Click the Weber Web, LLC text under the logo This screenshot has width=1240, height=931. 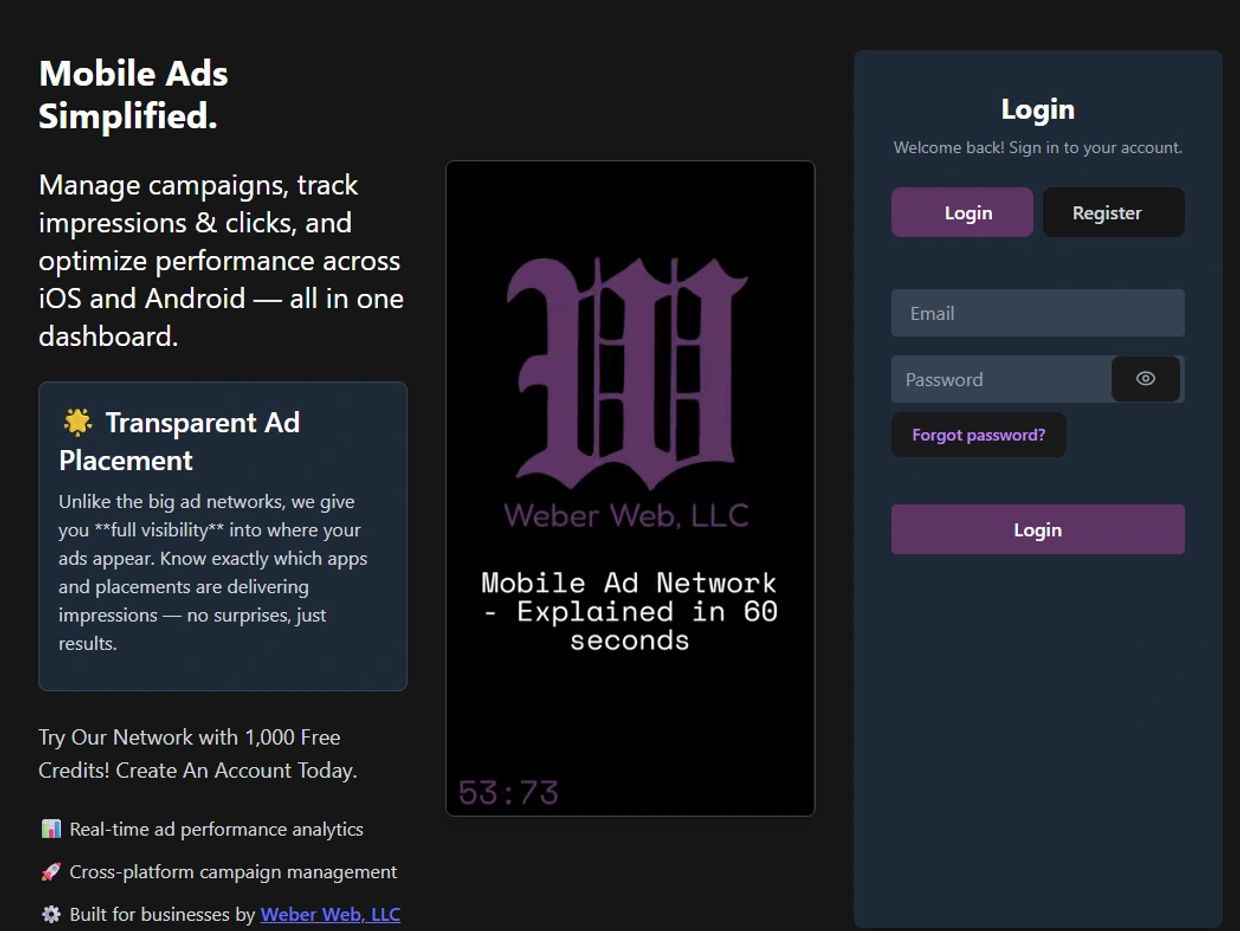[x=630, y=515]
